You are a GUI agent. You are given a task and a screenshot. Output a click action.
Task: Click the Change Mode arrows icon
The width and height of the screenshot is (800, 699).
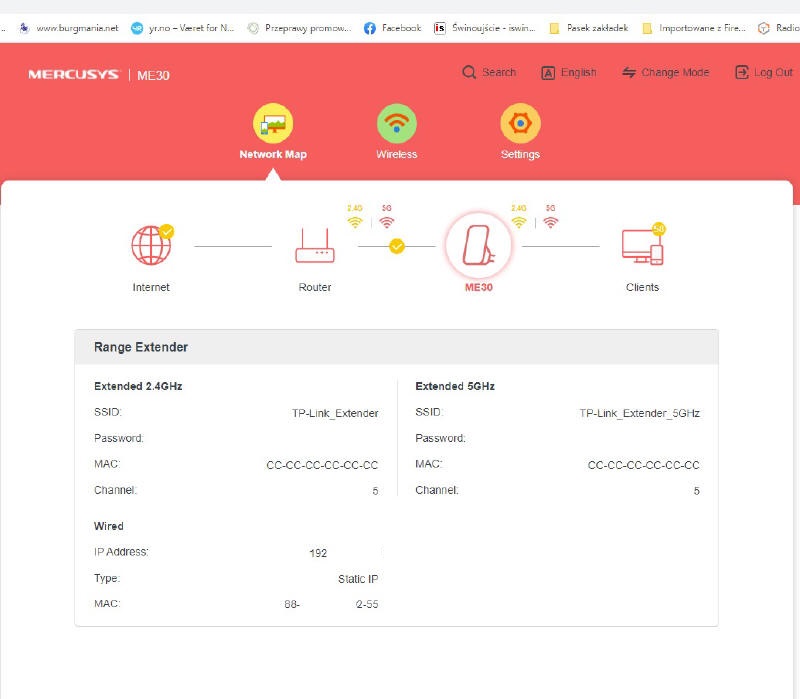click(629, 72)
